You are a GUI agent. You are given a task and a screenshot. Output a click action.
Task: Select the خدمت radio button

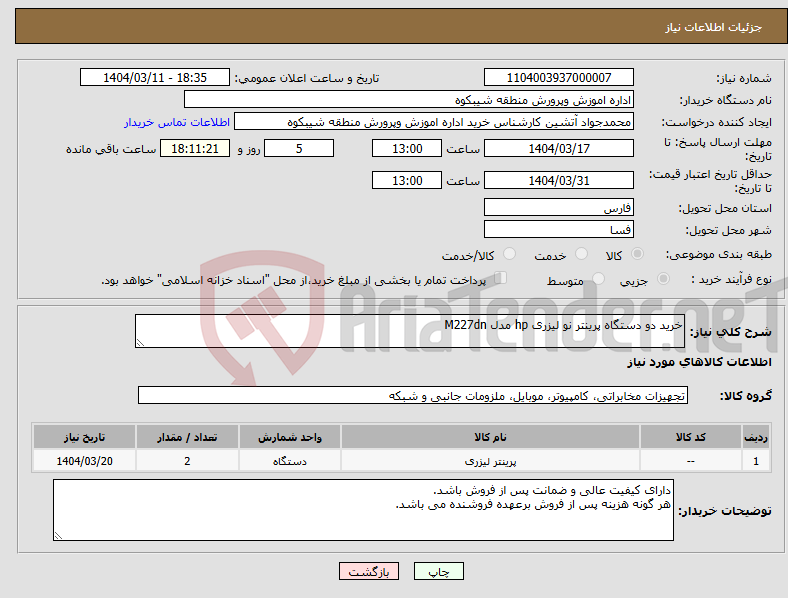tap(581, 254)
